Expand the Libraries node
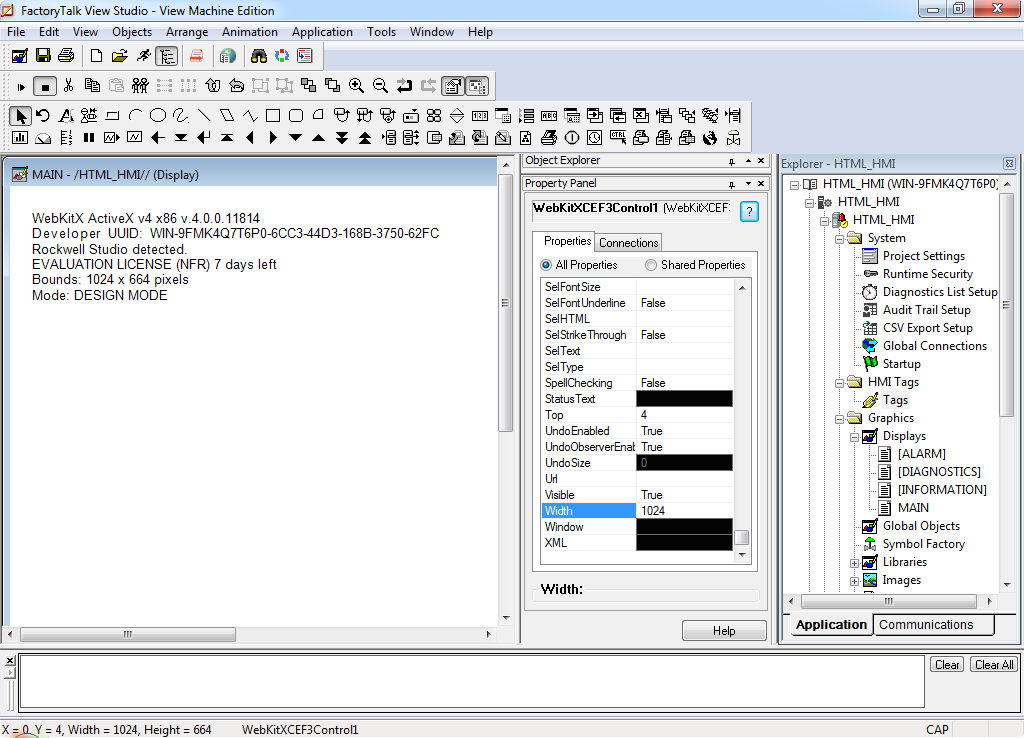 (x=854, y=563)
